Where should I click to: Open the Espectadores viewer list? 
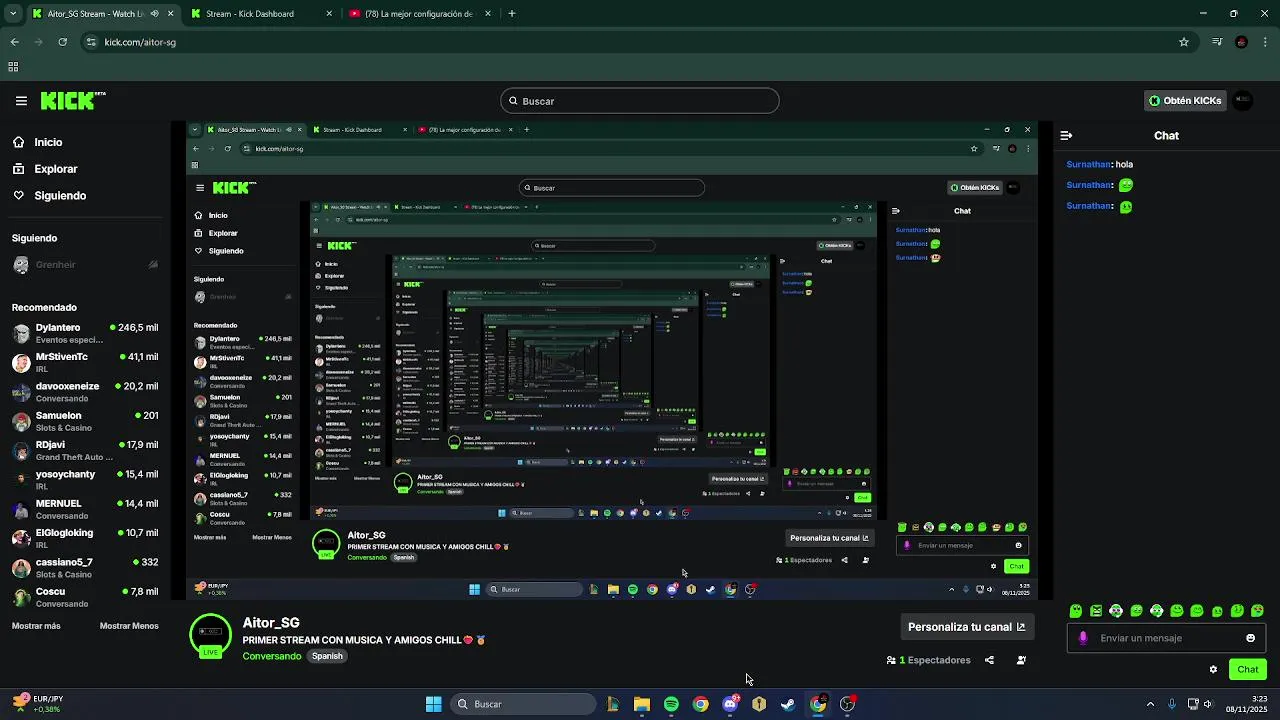click(x=929, y=660)
